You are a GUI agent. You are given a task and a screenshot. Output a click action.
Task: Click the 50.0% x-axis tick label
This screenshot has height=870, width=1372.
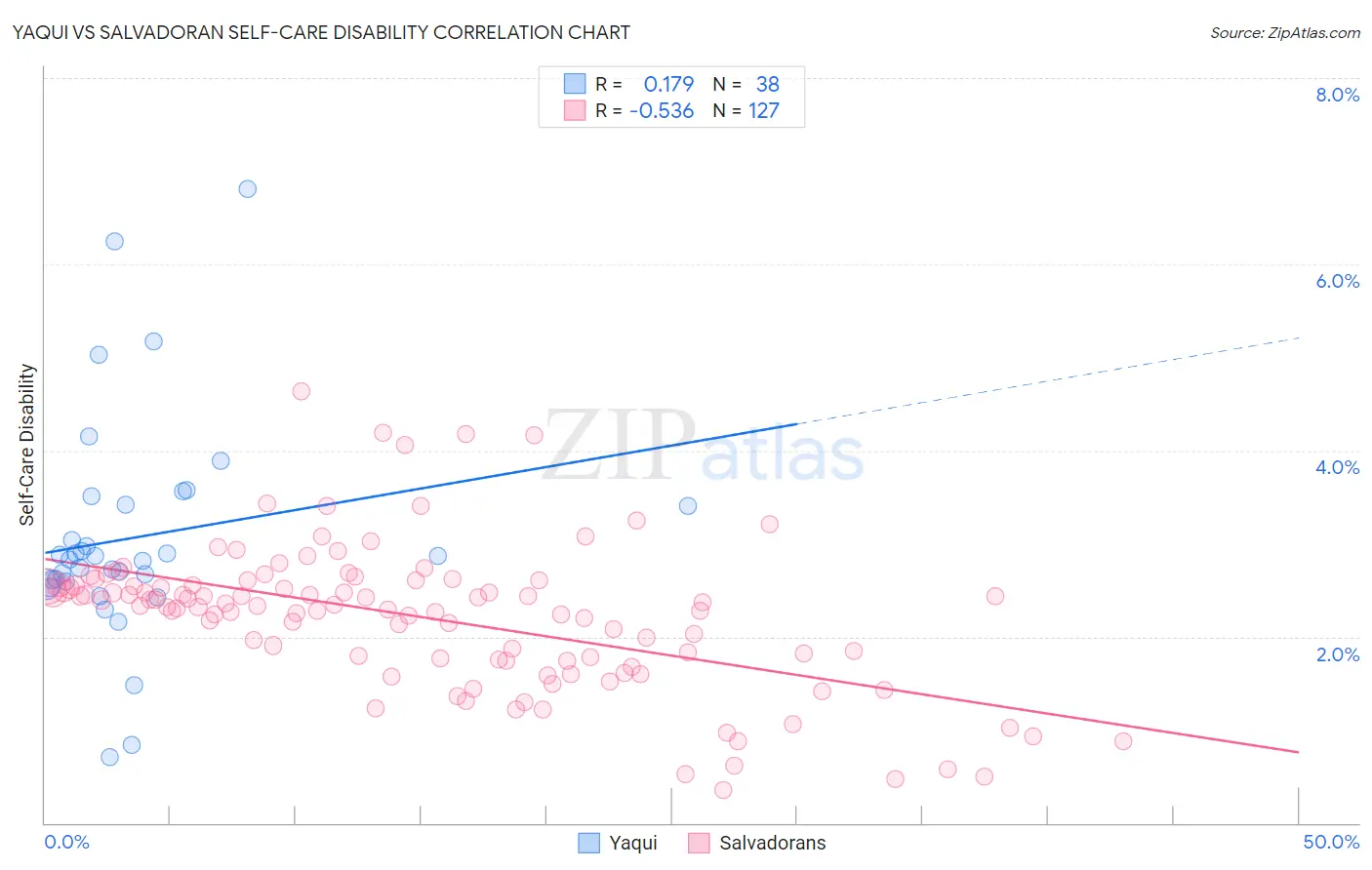point(1331,842)
